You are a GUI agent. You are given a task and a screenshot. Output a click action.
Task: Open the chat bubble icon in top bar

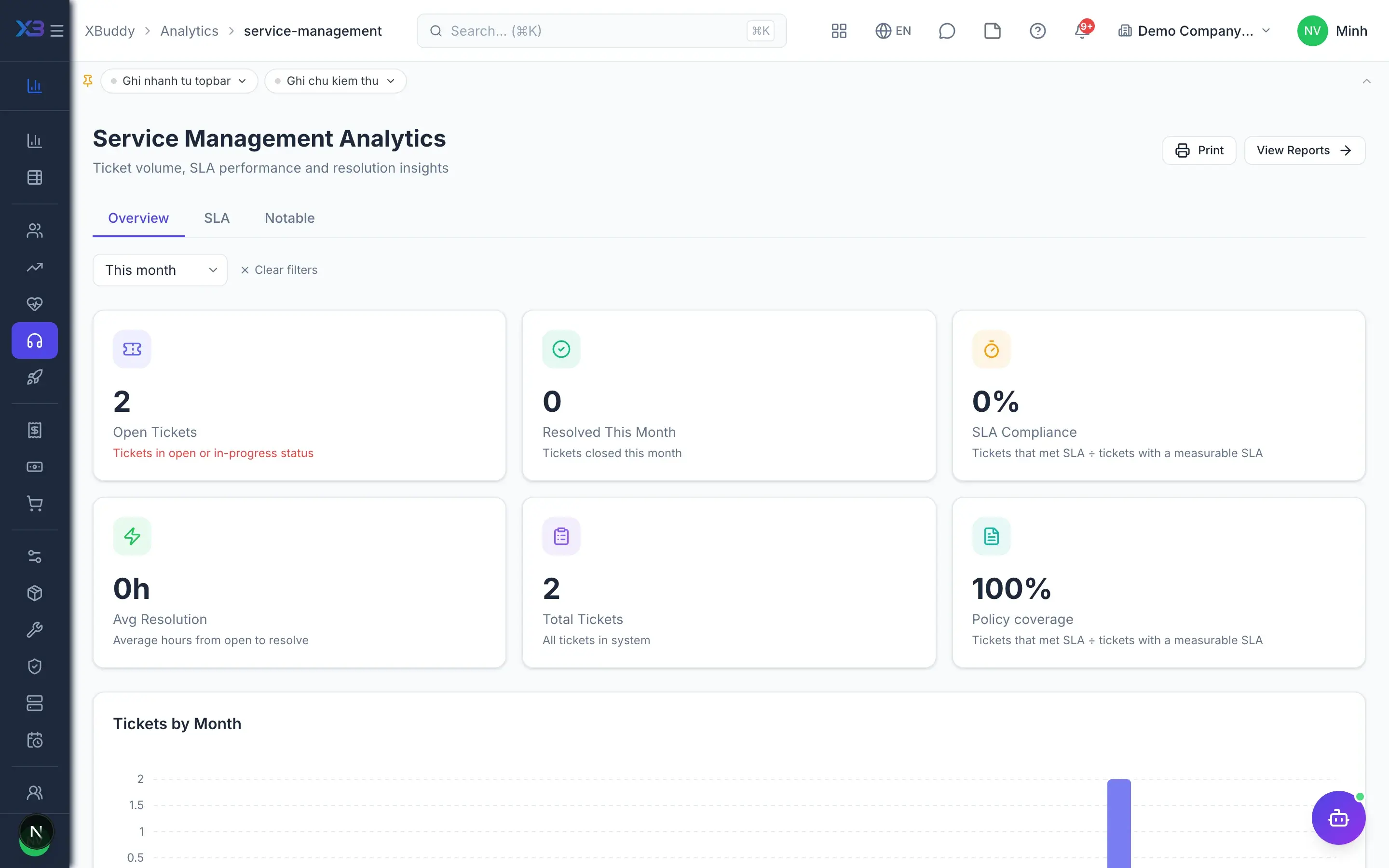click(x=946, y=31)
